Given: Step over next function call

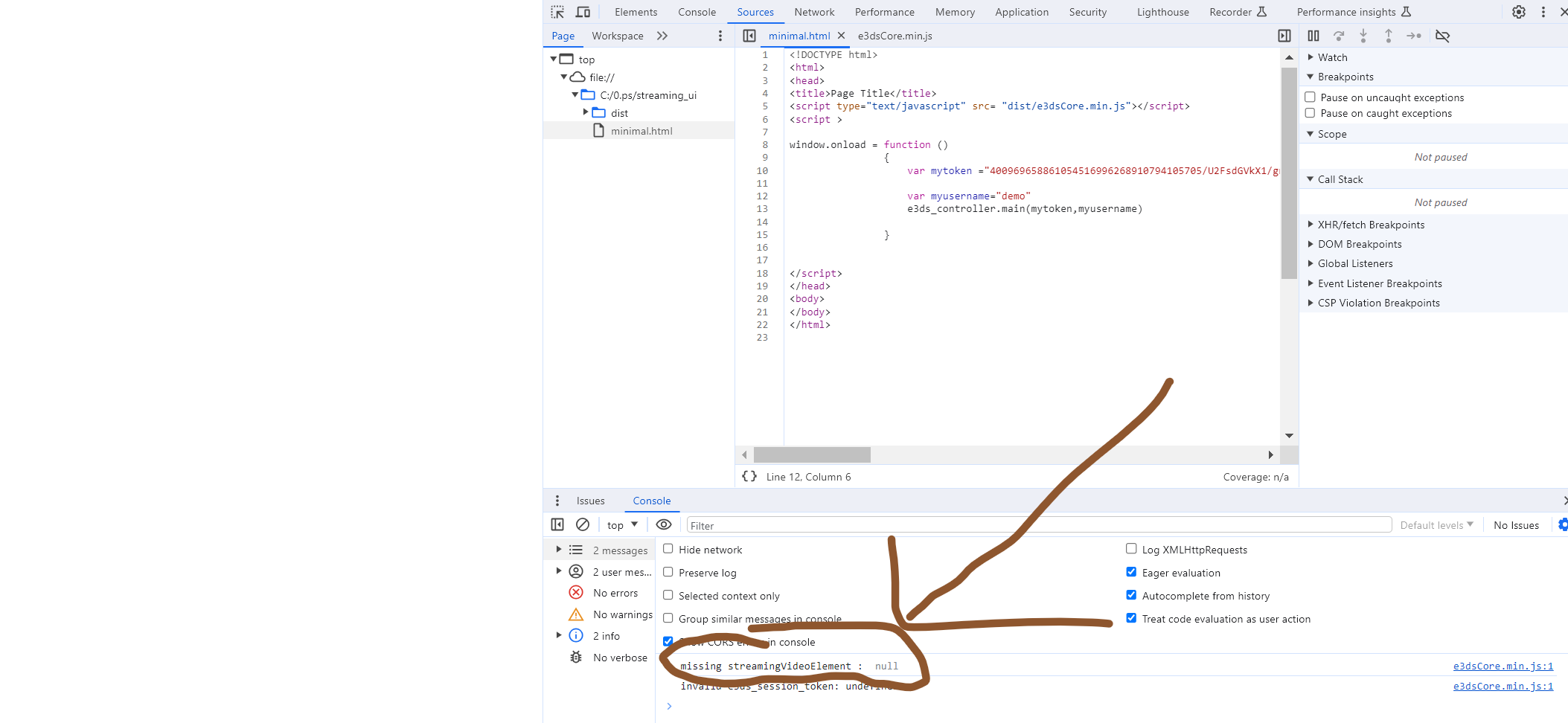Looking at the screenshot, I should (1339, 36).
